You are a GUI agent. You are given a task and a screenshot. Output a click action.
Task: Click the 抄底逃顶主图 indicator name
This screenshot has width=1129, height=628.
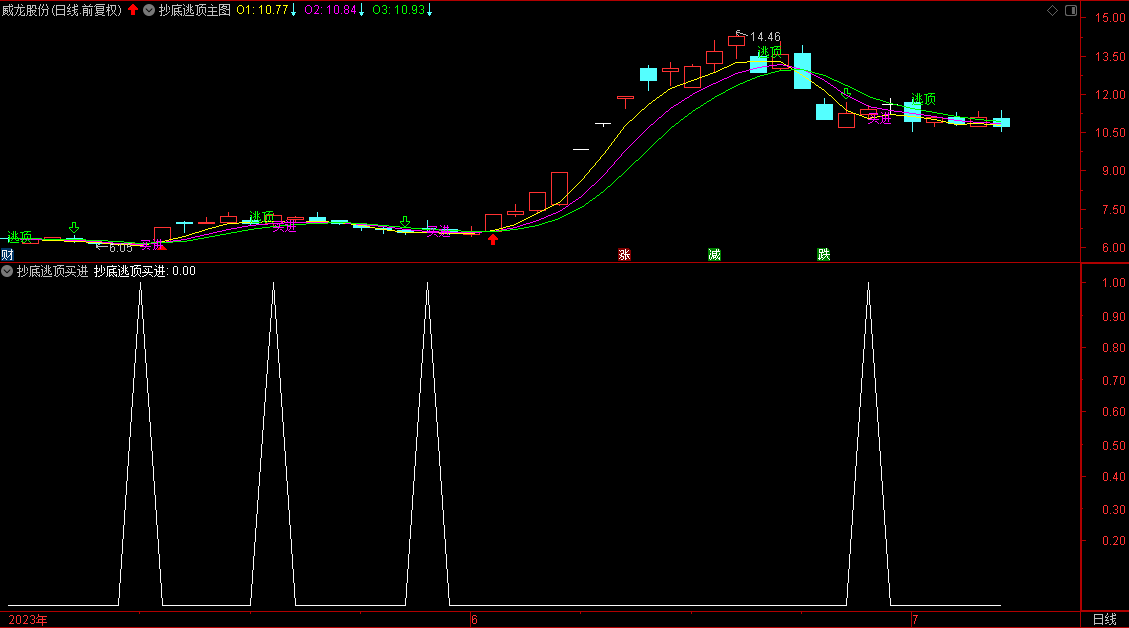pos(194,10)
